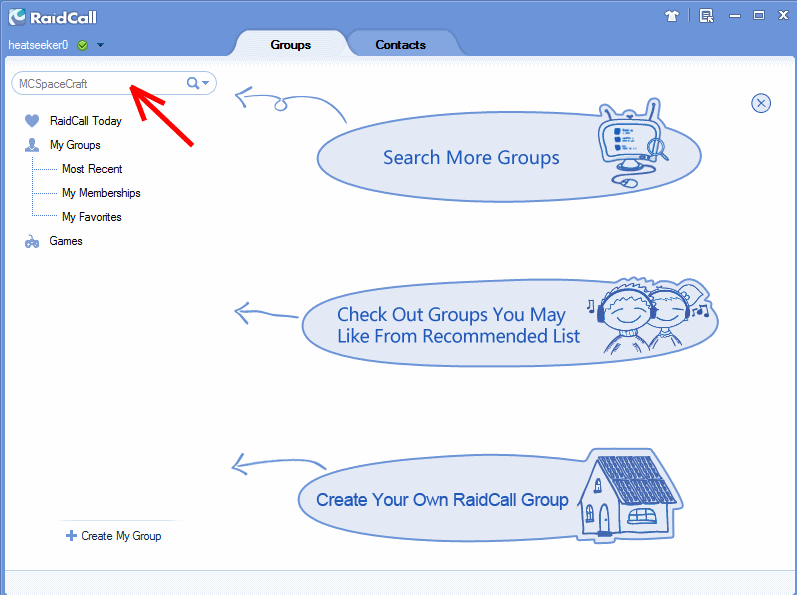Maximize the RaidCall window
The width and height of the screenshot is (797, 595).
[758, 15]
